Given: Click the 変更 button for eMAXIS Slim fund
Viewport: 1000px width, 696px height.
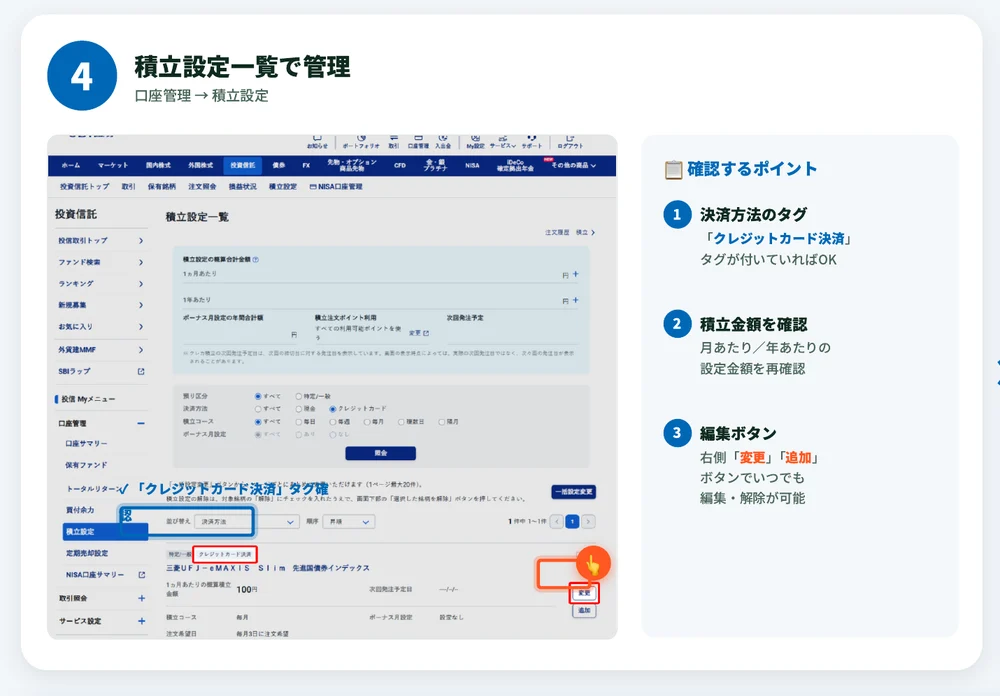Looking at the screenshot, I should (584, 593).
